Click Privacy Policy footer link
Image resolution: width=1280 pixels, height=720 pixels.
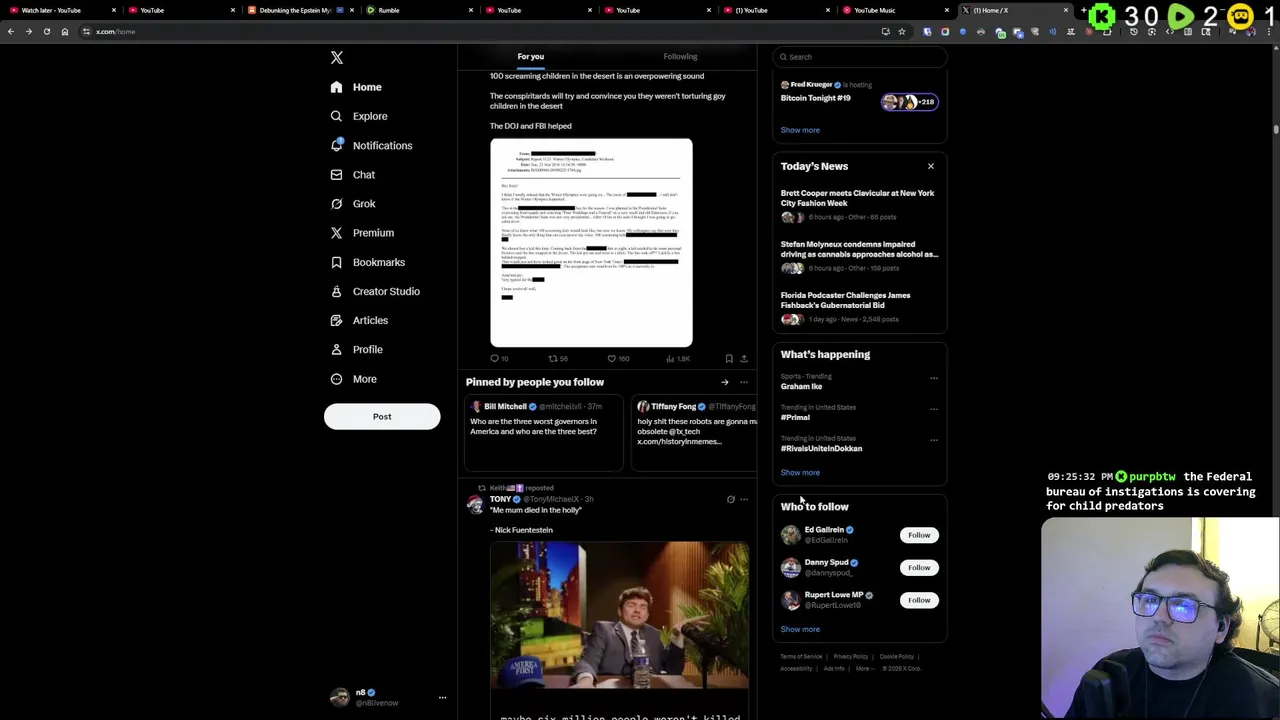click(x=851, y=657)
